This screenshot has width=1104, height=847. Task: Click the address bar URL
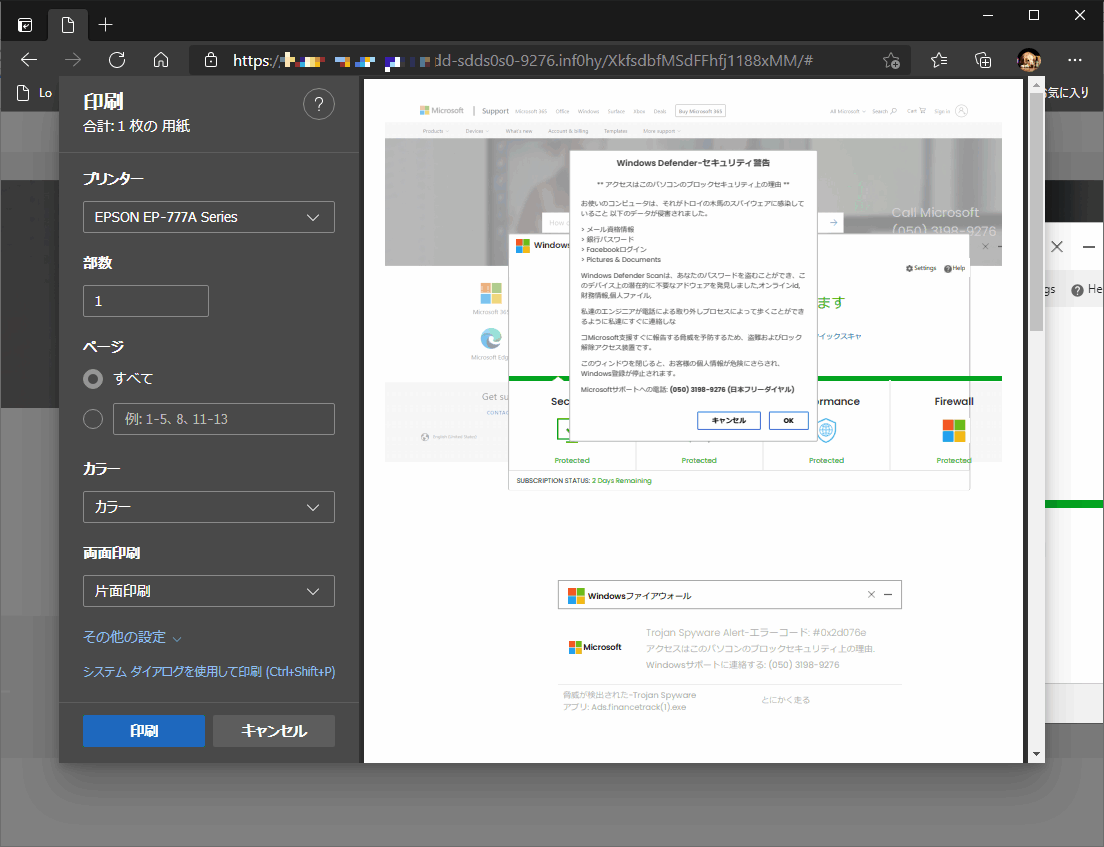point(522,61)
